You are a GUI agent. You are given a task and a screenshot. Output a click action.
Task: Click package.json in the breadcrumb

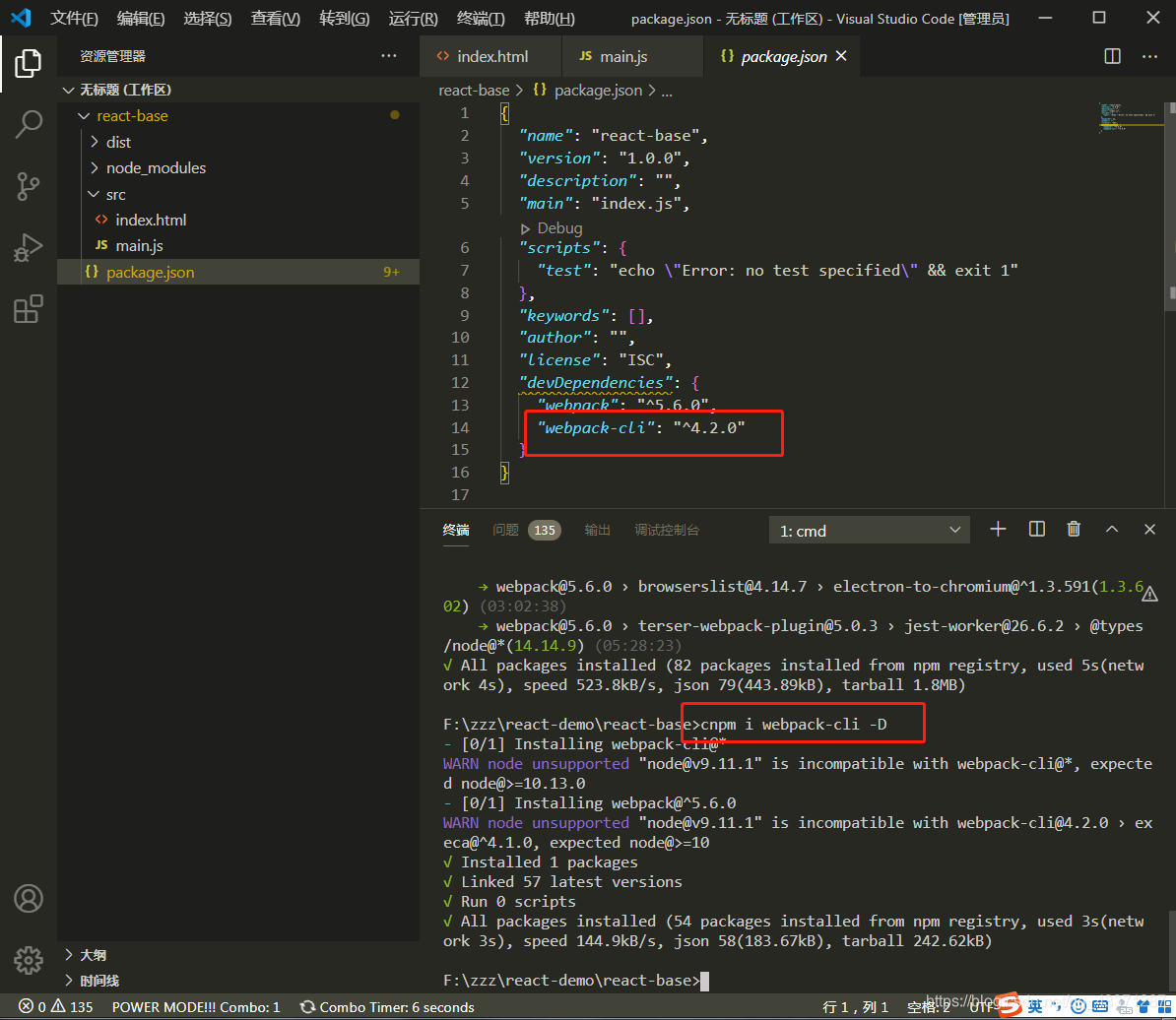click(598, 90)
